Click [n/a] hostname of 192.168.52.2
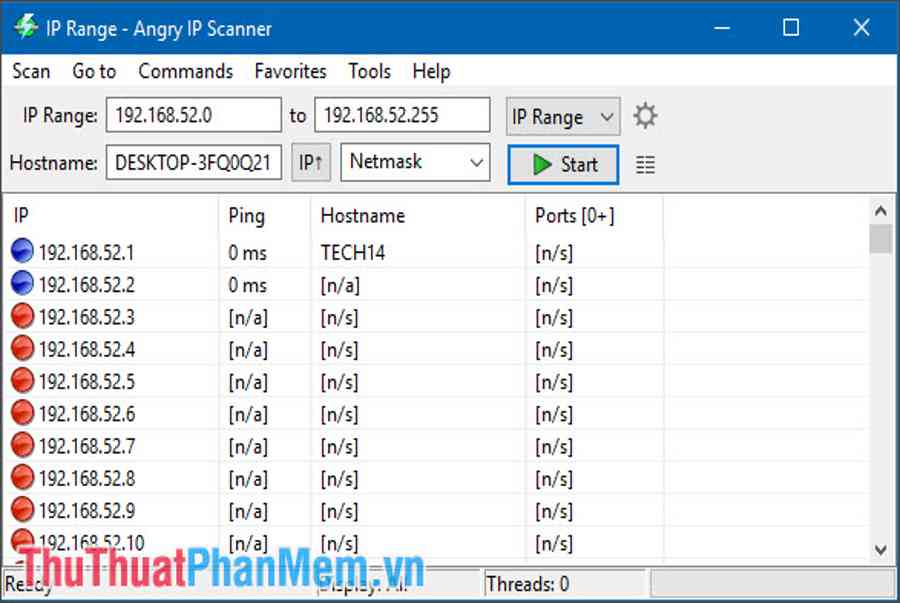 point(340,285)
